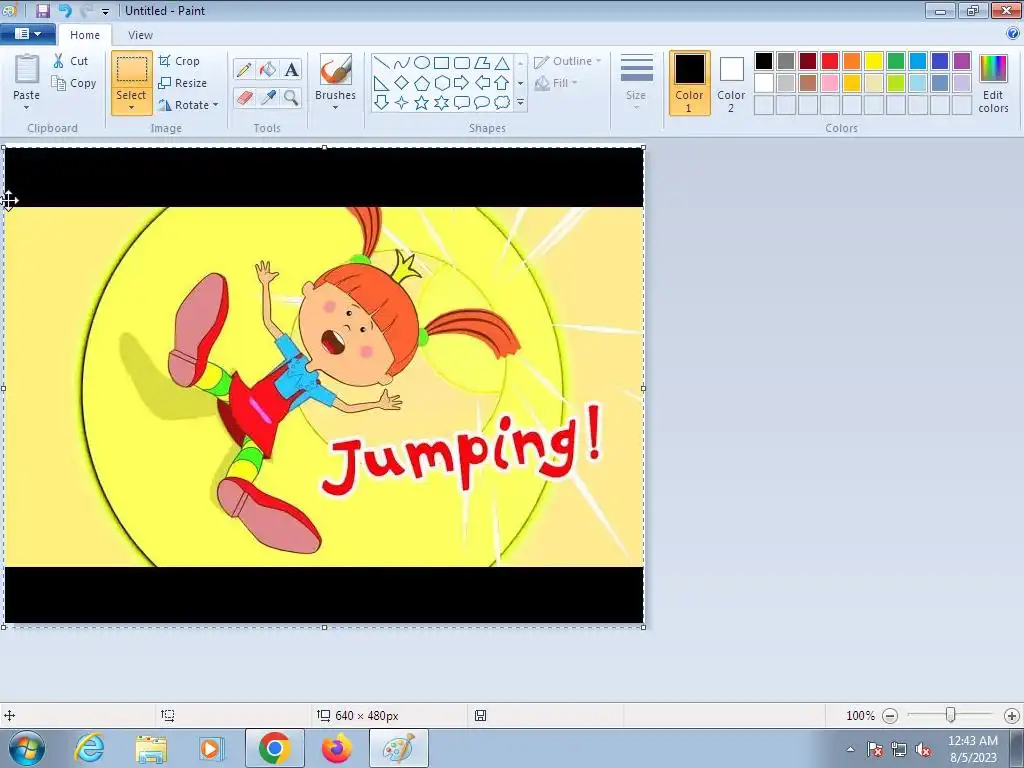The image size is (1024, 768).
Task: Switch to the Home tab
Action: pos(85,35)
